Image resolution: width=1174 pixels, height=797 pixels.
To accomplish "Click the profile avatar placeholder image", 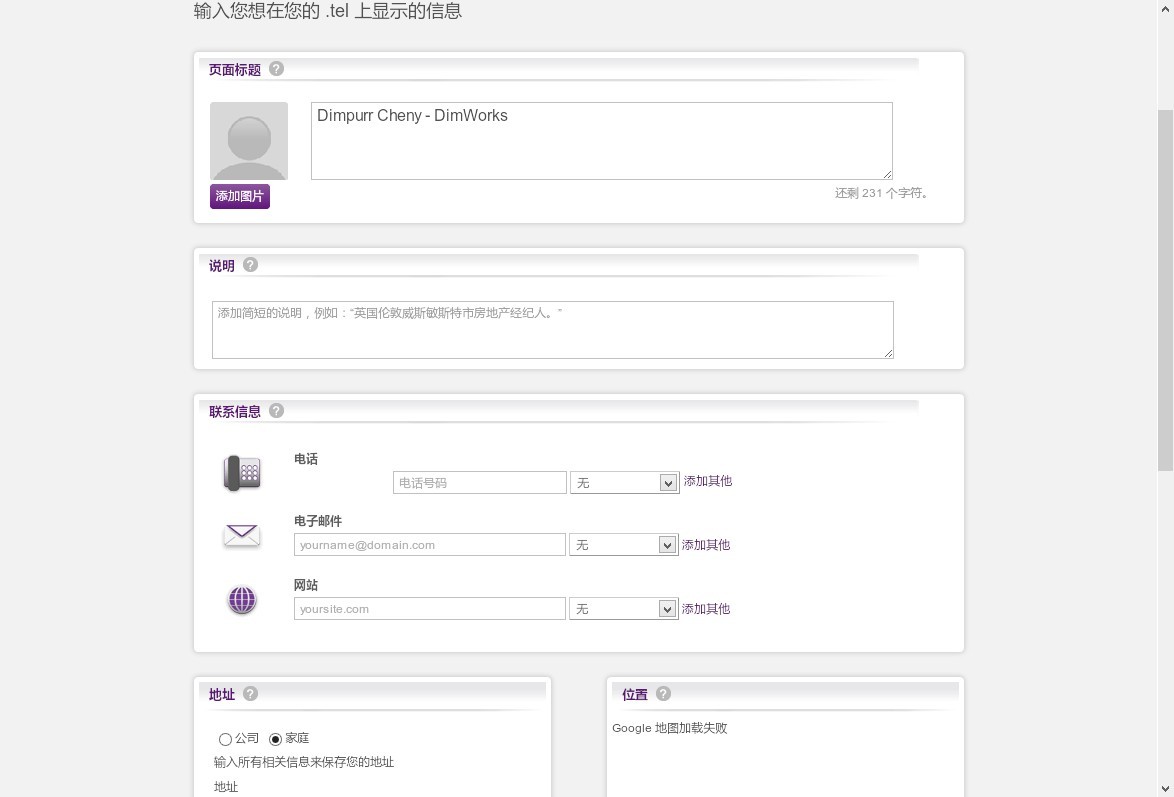I will (x=249, y=141).
